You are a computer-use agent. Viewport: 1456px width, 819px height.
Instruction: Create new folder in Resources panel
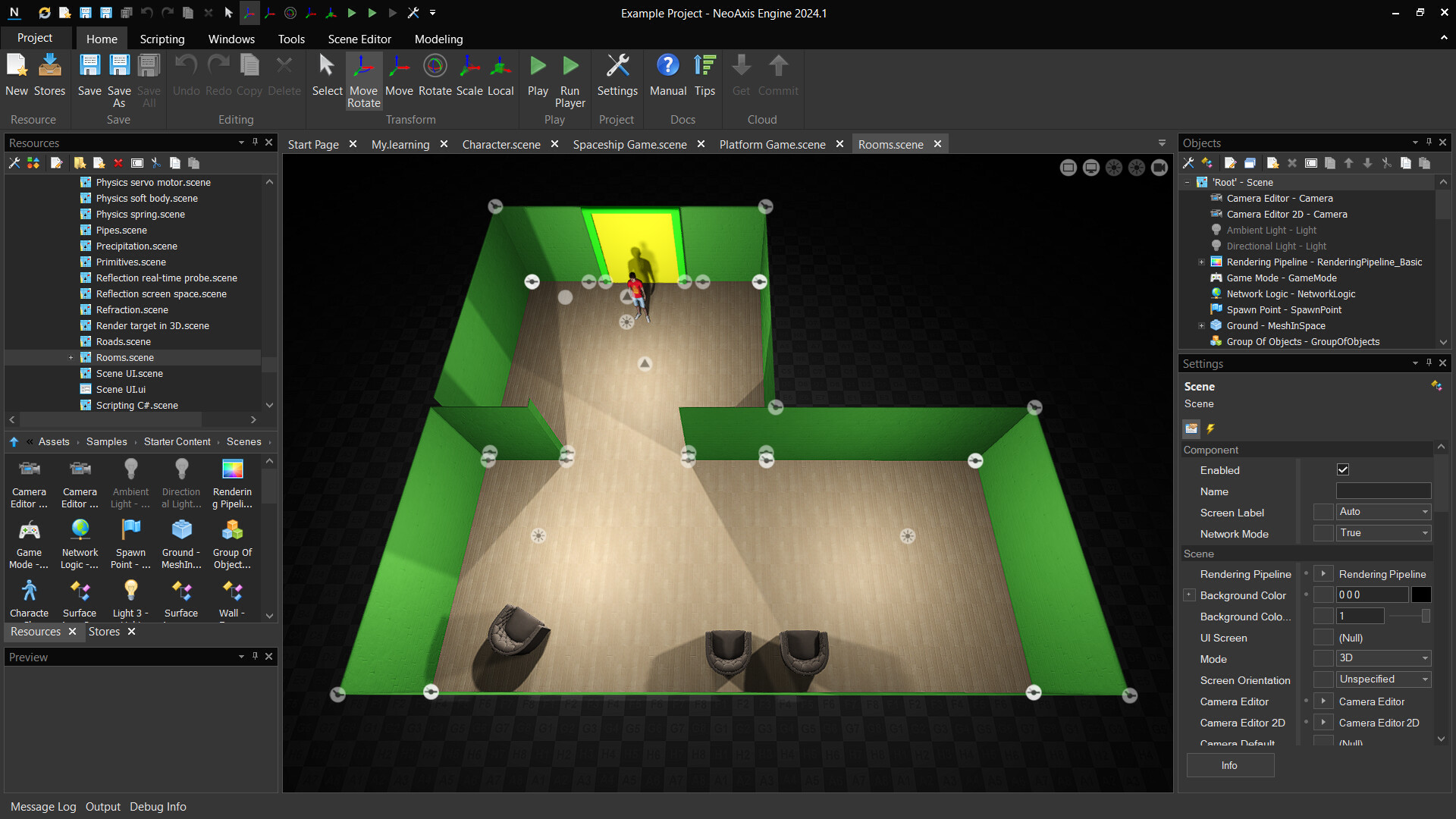[x=80, y=163]
